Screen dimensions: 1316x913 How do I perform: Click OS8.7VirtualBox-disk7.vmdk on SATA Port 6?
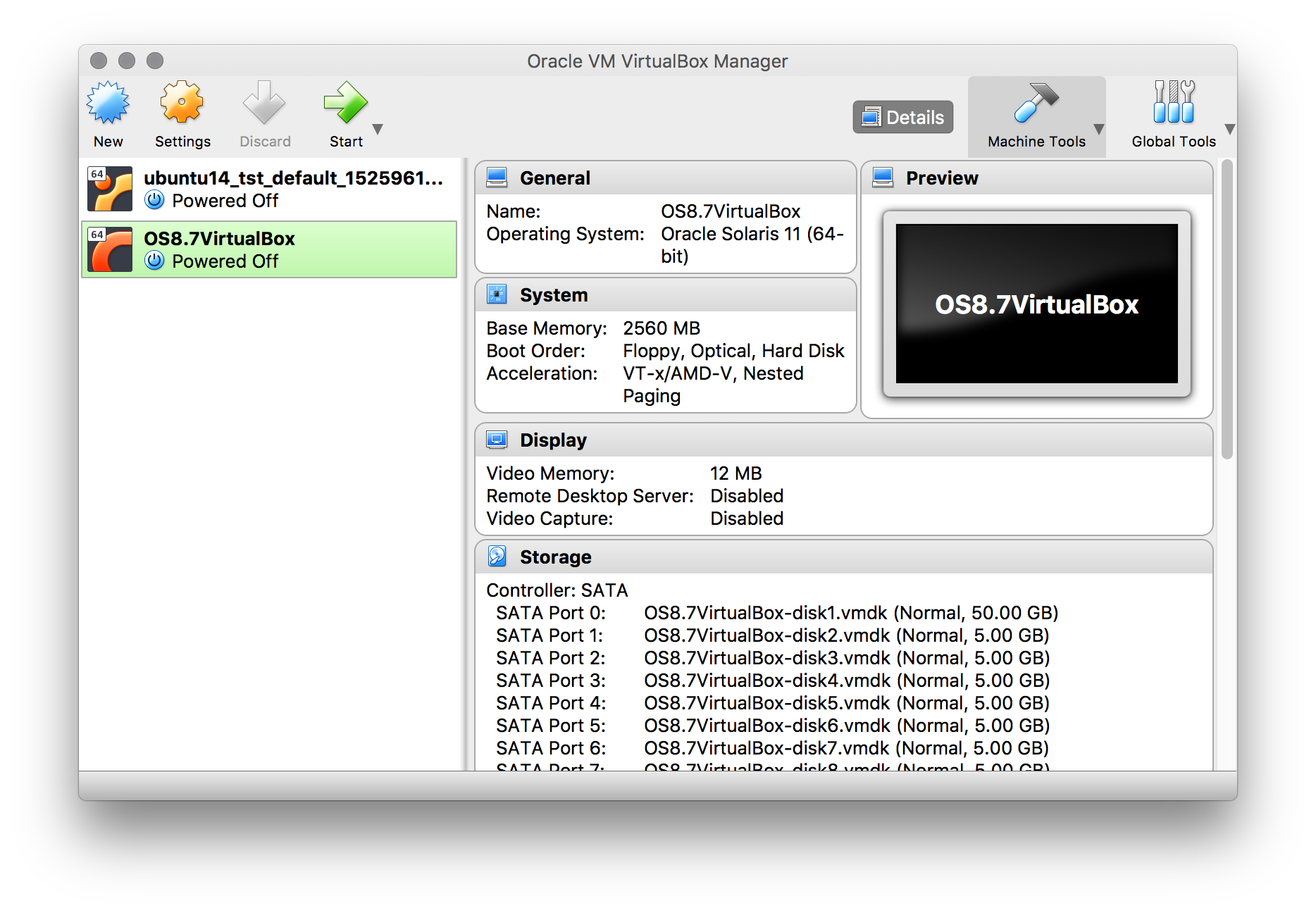847,748
